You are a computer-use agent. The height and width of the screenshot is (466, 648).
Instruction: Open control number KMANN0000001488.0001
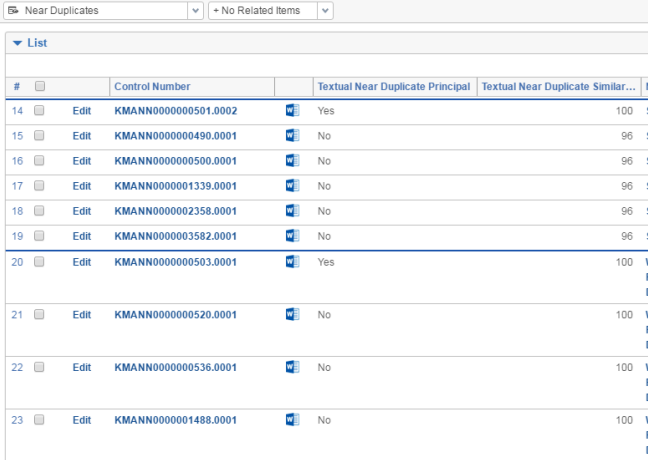176,421
